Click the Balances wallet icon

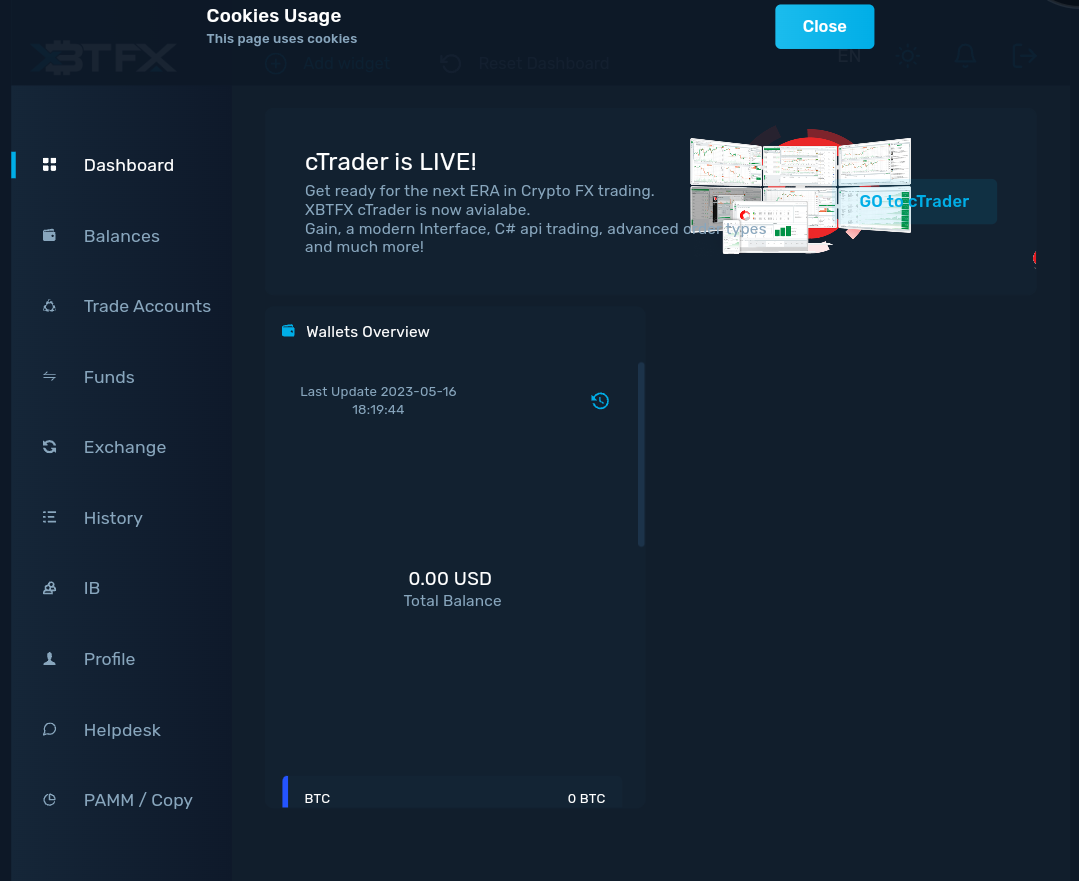tap(50, 235)
